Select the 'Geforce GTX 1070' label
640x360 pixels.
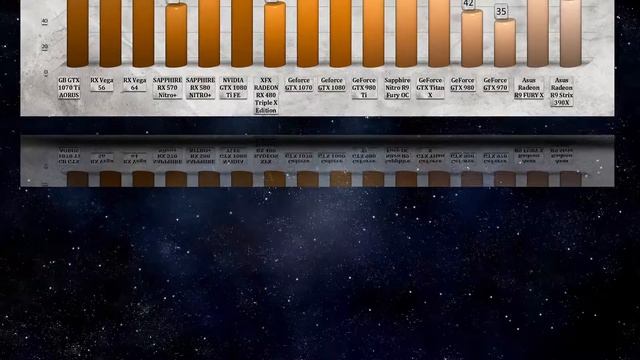pyautogui.click(x=299, y=84)
